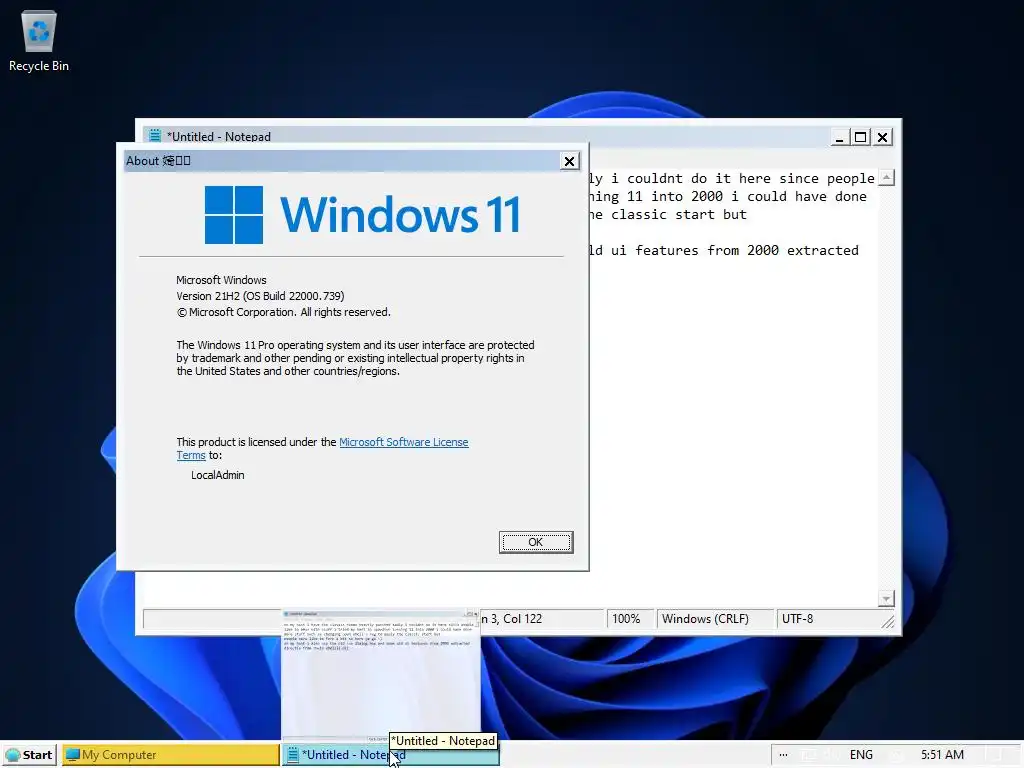Click the Notepad scrollbar up arrow
Image resolution: width=1024 pixels, height=768 pixels.
coord(886,178)
